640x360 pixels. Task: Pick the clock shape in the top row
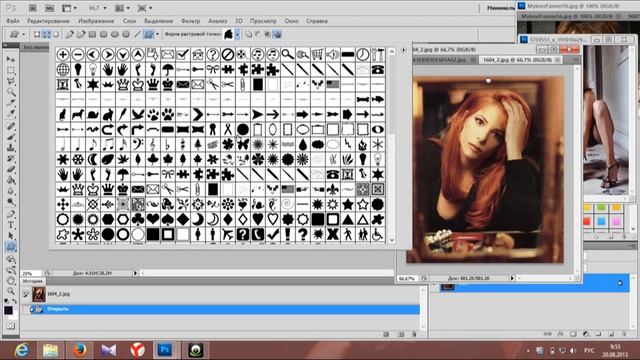(363, 54)
